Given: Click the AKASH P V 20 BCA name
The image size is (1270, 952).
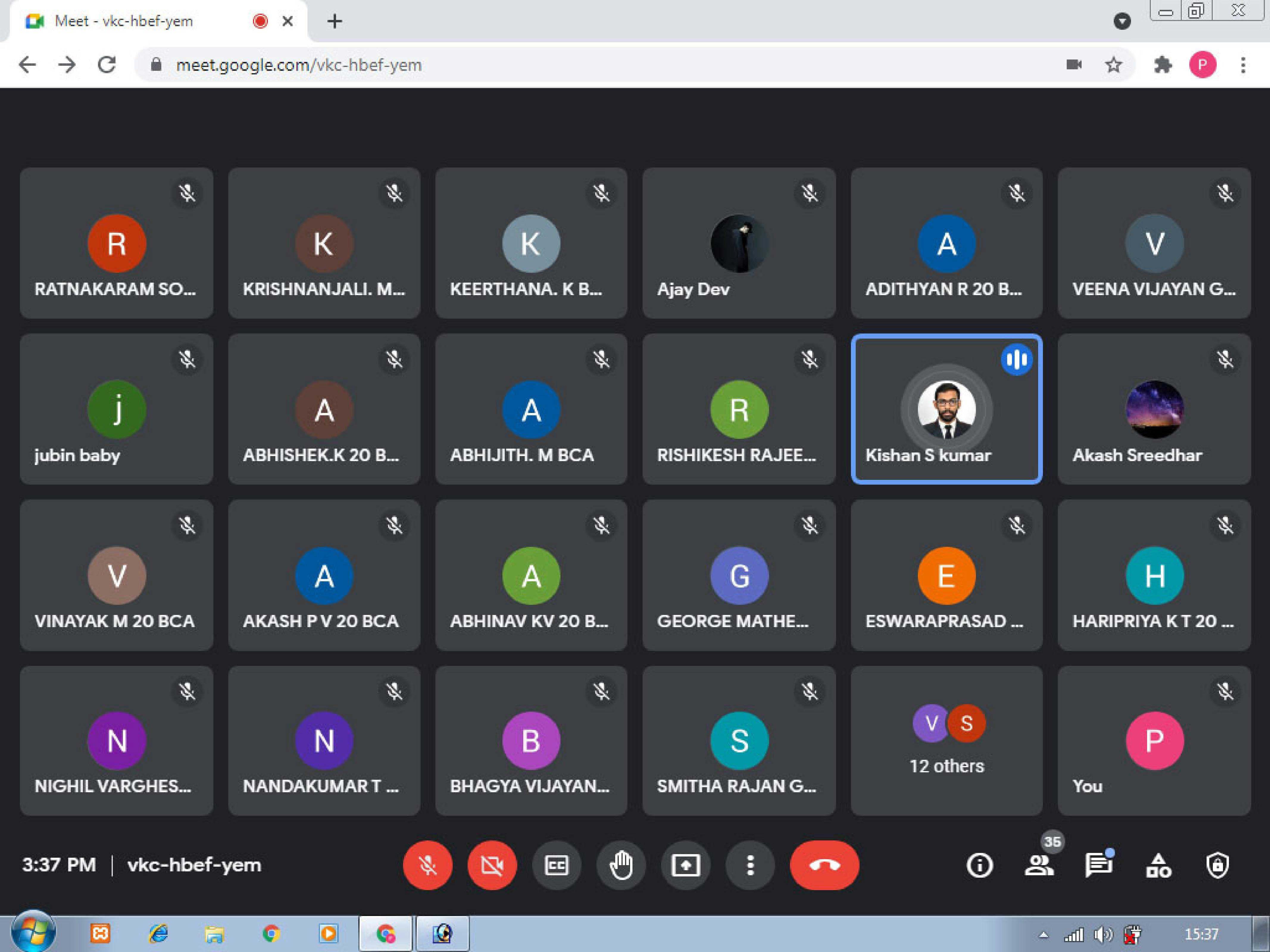Looking at the screenshot, I should click(x=321, y=621).
